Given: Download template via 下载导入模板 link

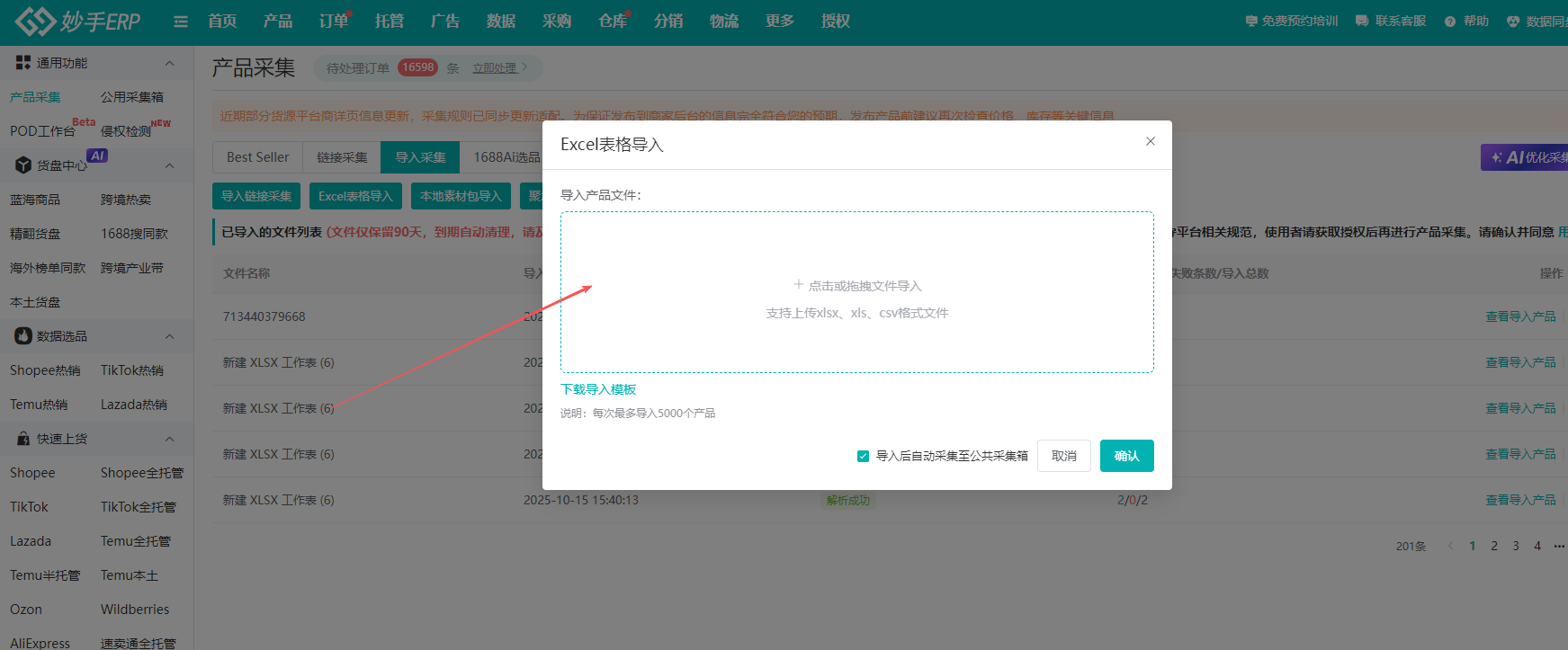Looking at the screenshot, I should tap(598, 389).
